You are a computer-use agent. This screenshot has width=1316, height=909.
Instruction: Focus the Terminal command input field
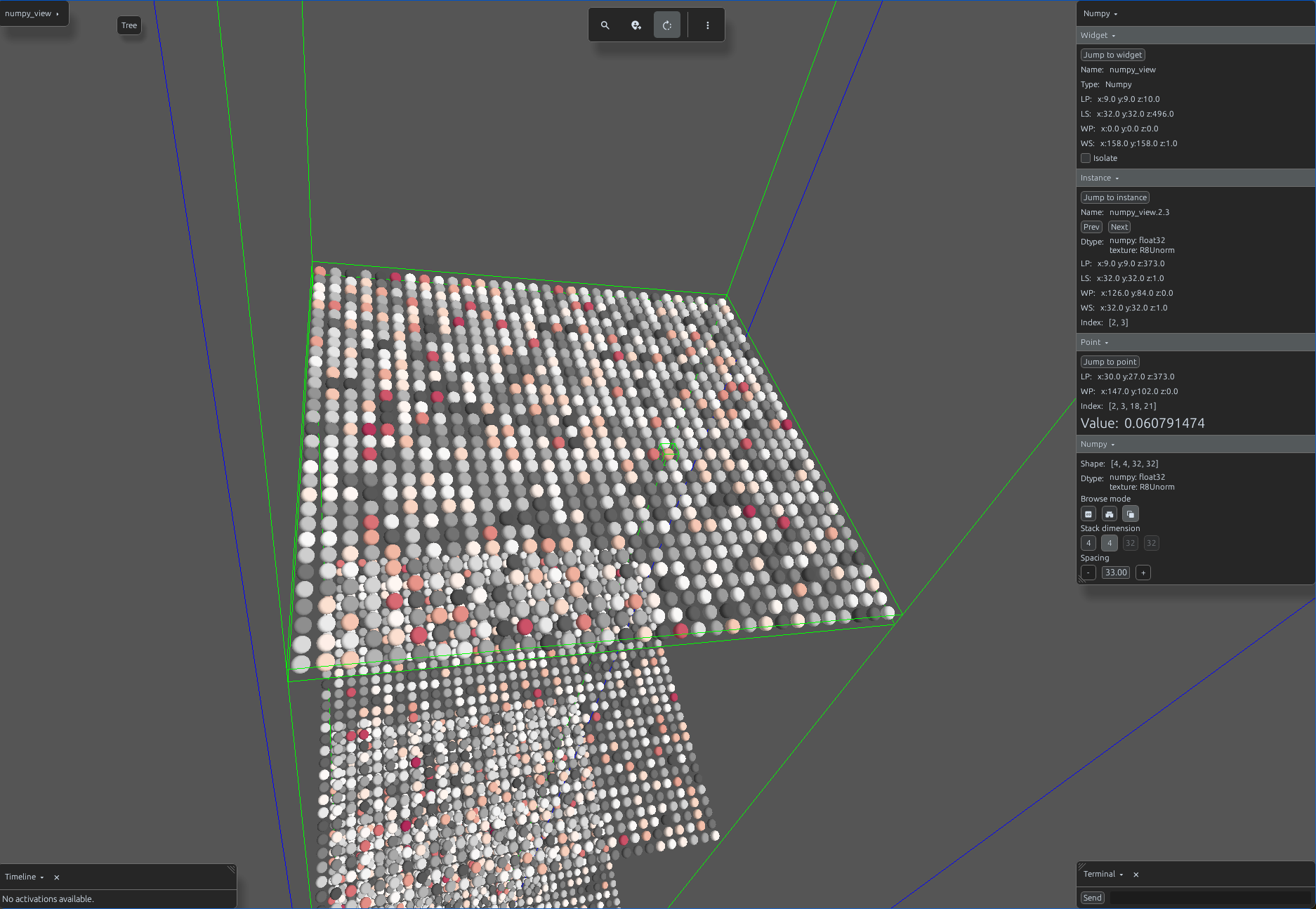[1210, 898]
